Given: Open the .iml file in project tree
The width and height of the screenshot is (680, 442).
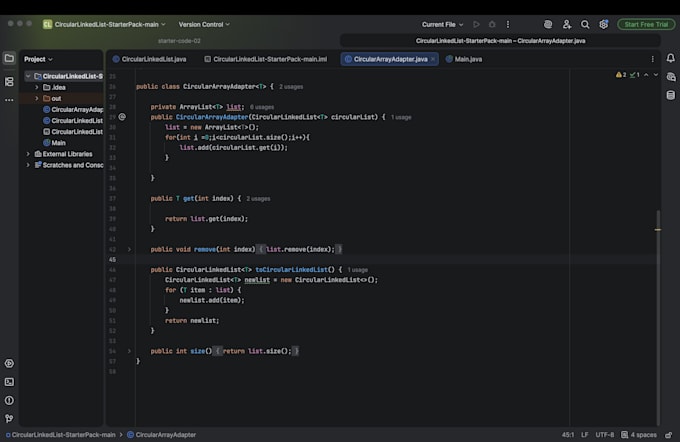Looking at the screenshot, I should (x=73, y=131).
